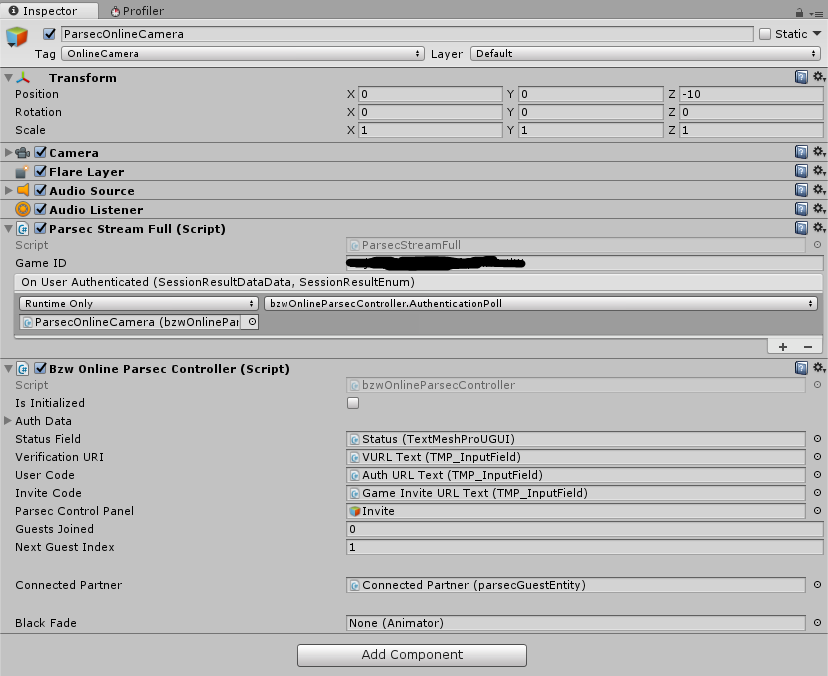Click the Add Component button
Viewport: 828px width, 676px height.
[412, 655]
